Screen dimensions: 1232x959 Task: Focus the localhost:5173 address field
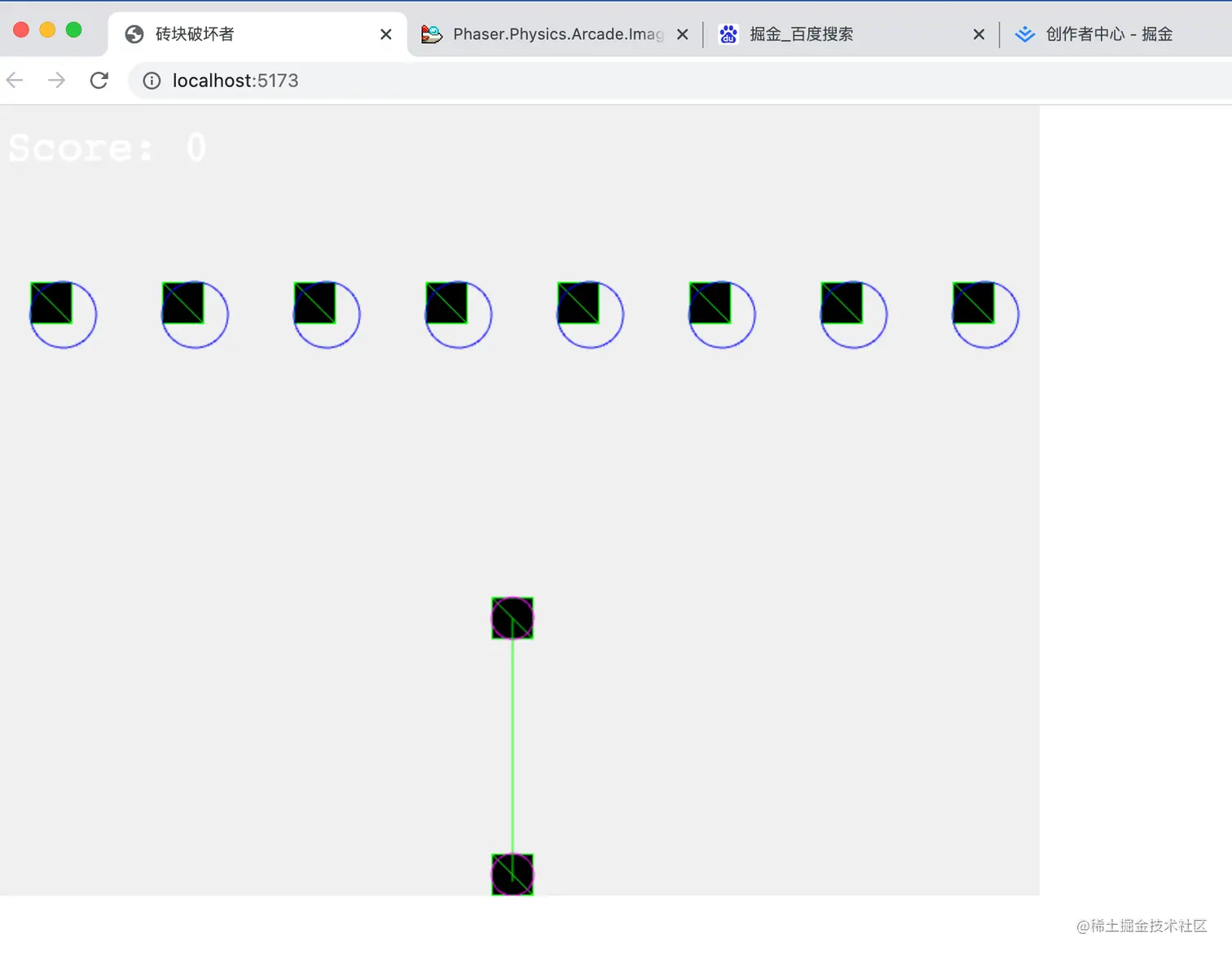click(680, 81)
